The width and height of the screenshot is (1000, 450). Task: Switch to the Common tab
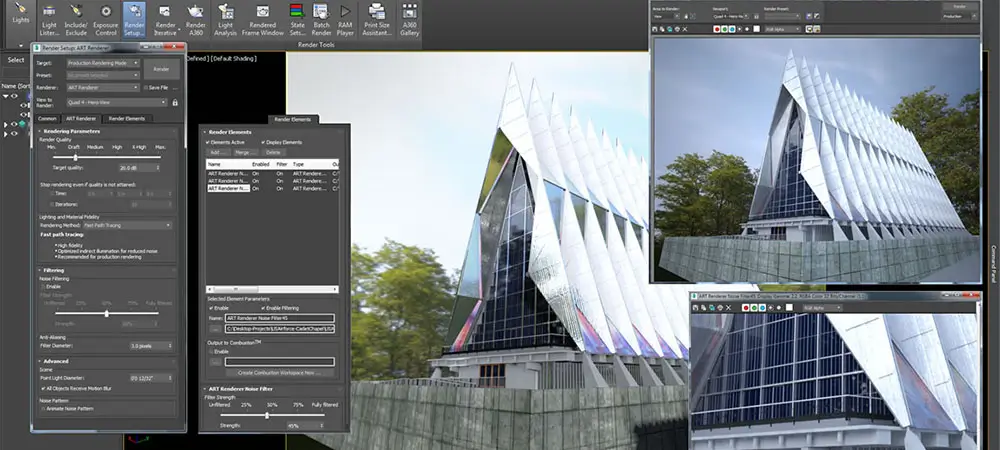pos(47,119)
